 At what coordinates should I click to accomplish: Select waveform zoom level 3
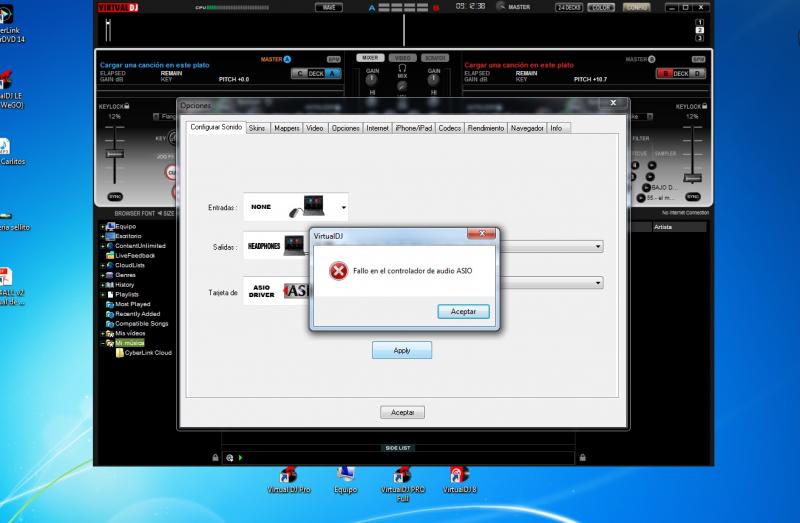699,38
